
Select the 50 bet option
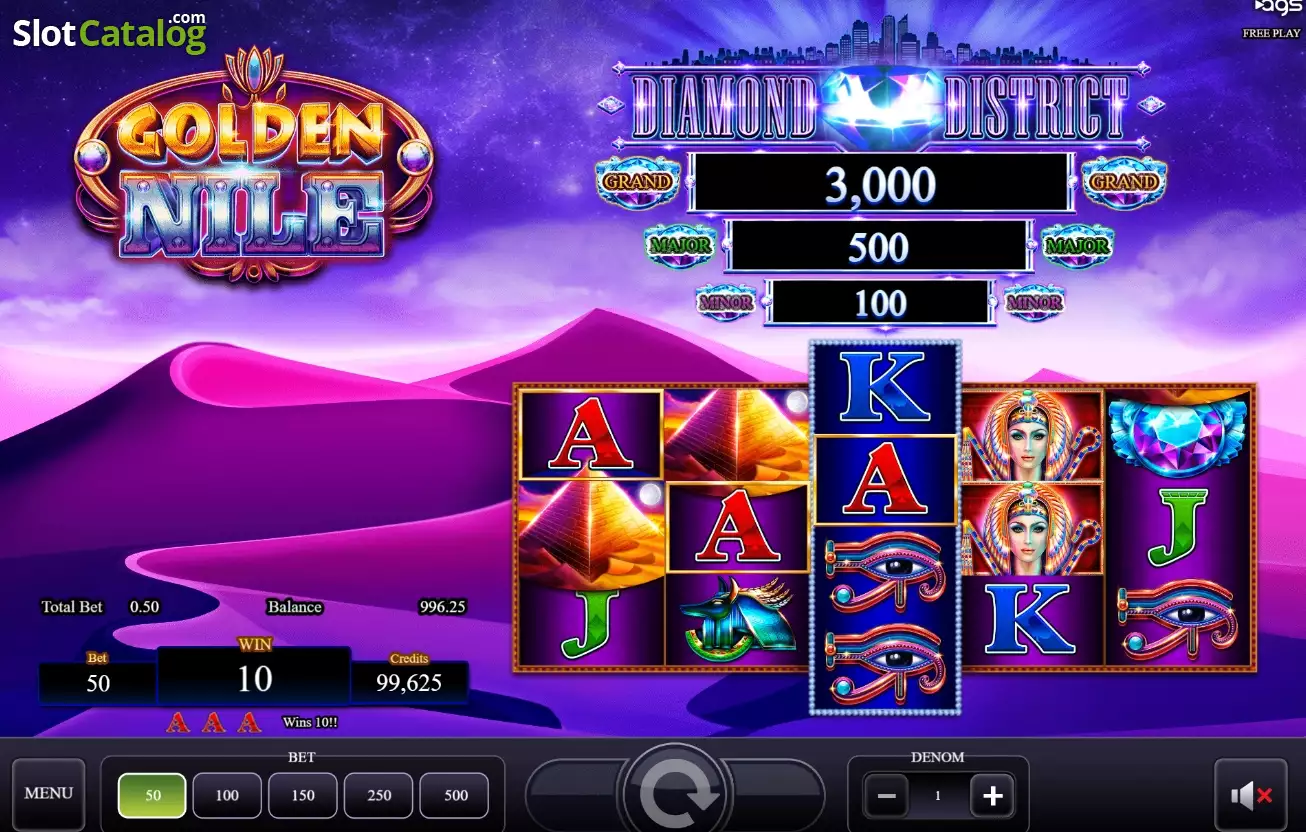[x=152, y=796]
